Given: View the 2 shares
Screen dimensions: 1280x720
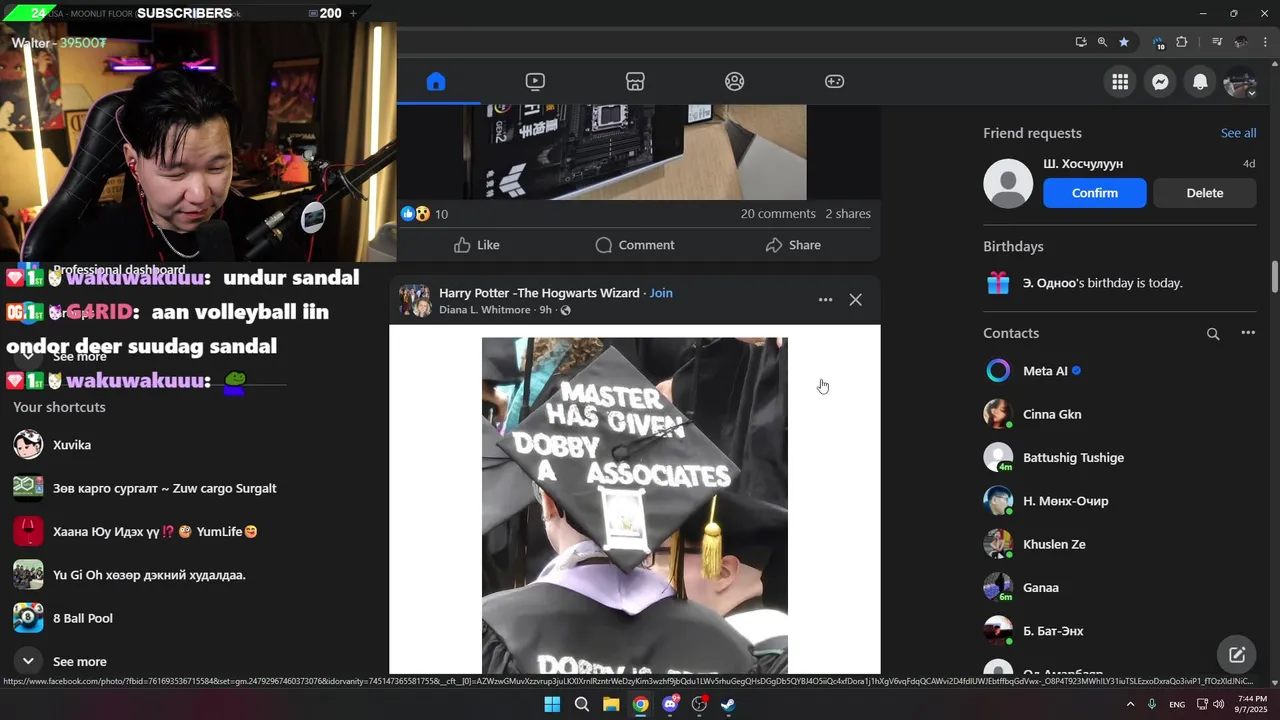Looking at the screenshot, I should [x=848, y=214].
